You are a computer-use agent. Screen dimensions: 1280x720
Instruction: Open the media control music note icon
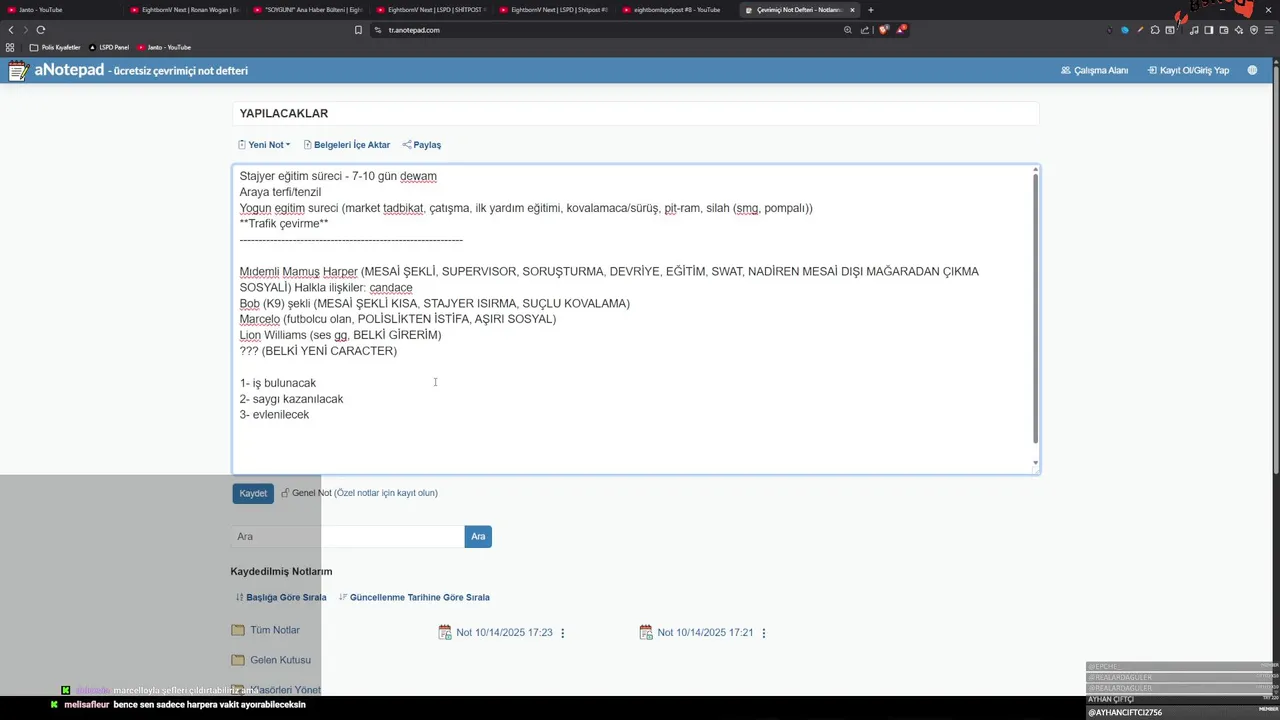click(x=1194, y=30)
